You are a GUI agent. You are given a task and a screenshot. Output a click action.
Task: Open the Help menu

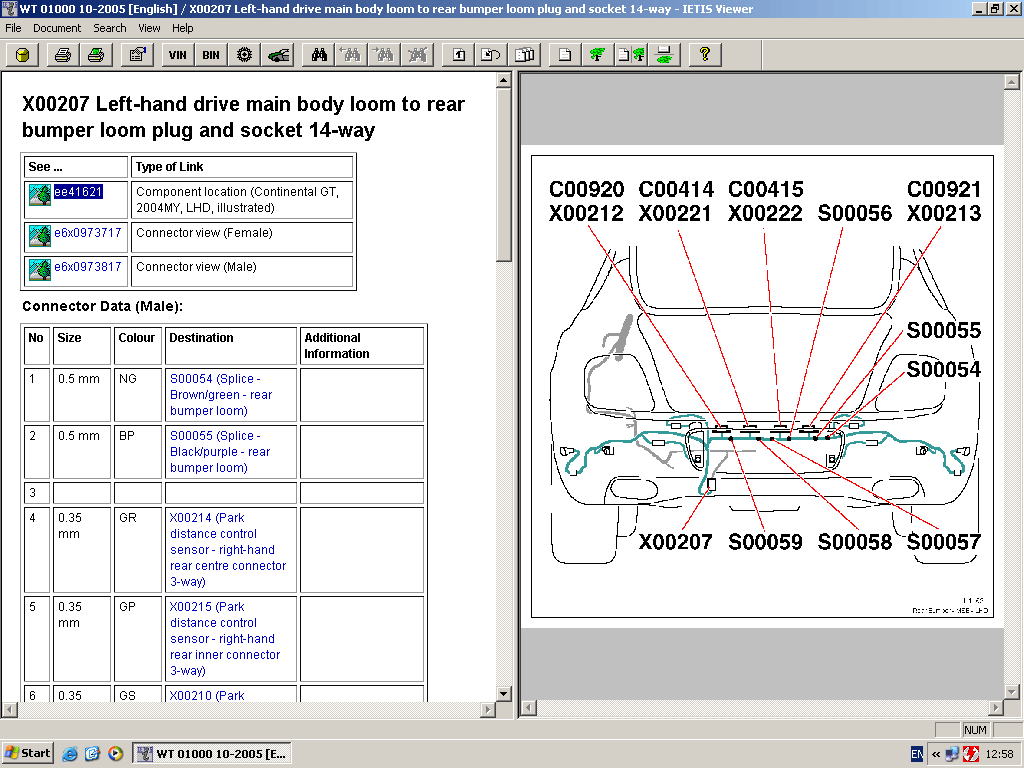coord(183,28)
